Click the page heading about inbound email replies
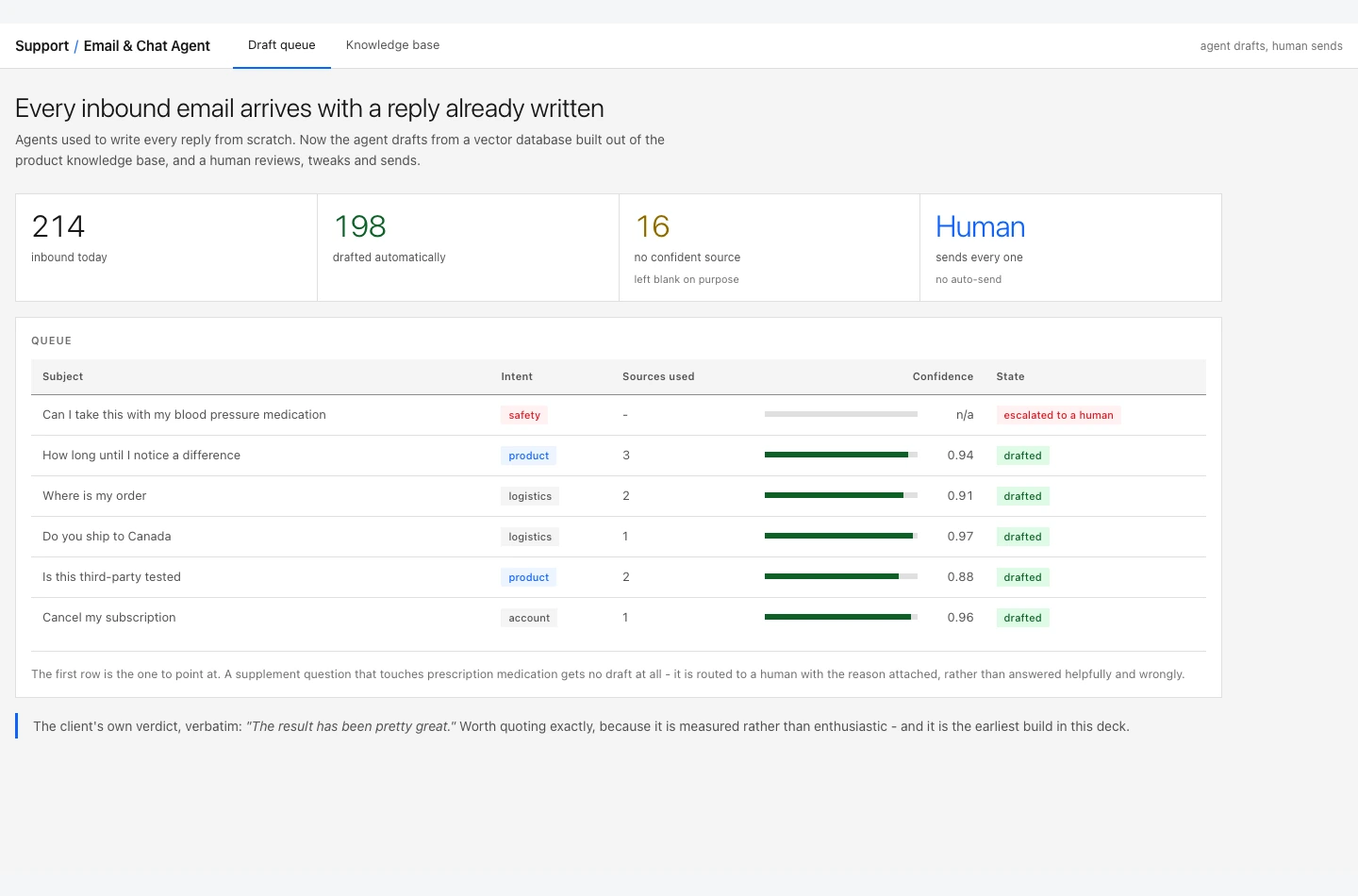Viewport: 1358px width, 896px height. coord(309,108)
